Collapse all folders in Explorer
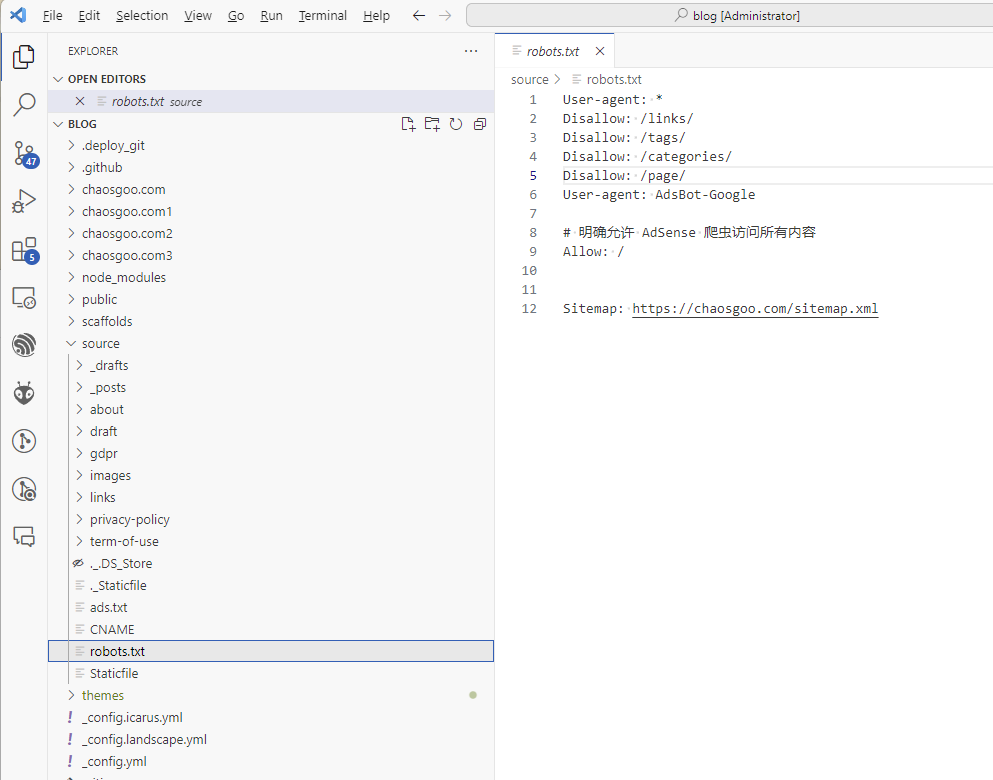993x780 pixels. 480,124
